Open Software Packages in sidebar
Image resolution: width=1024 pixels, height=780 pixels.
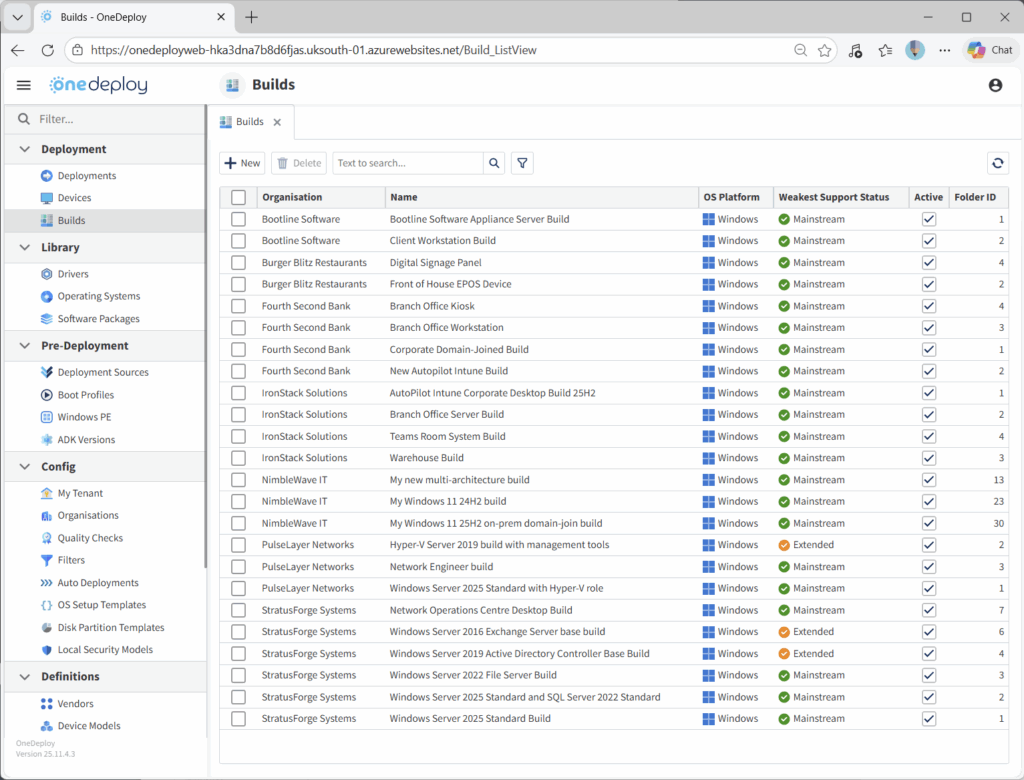98,319
